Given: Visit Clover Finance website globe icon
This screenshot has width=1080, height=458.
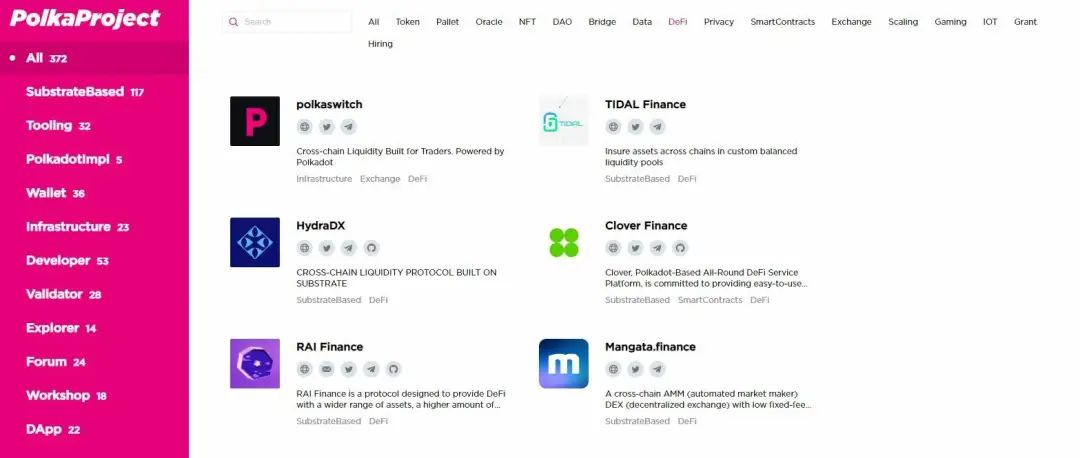Looking at the screenshot, I should 614,248.
